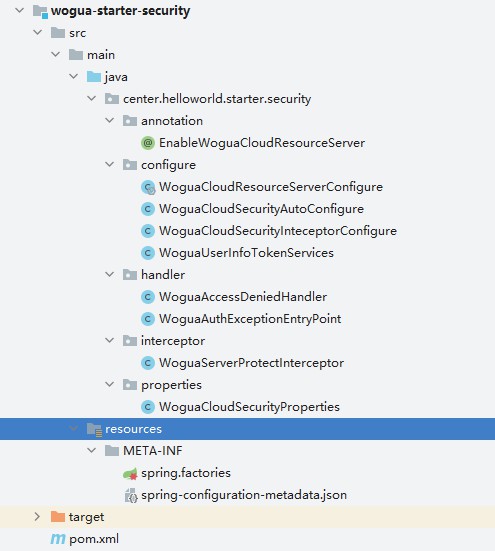Click the JSON file icon of spring-configuration-metadata.json

[131, 495]
